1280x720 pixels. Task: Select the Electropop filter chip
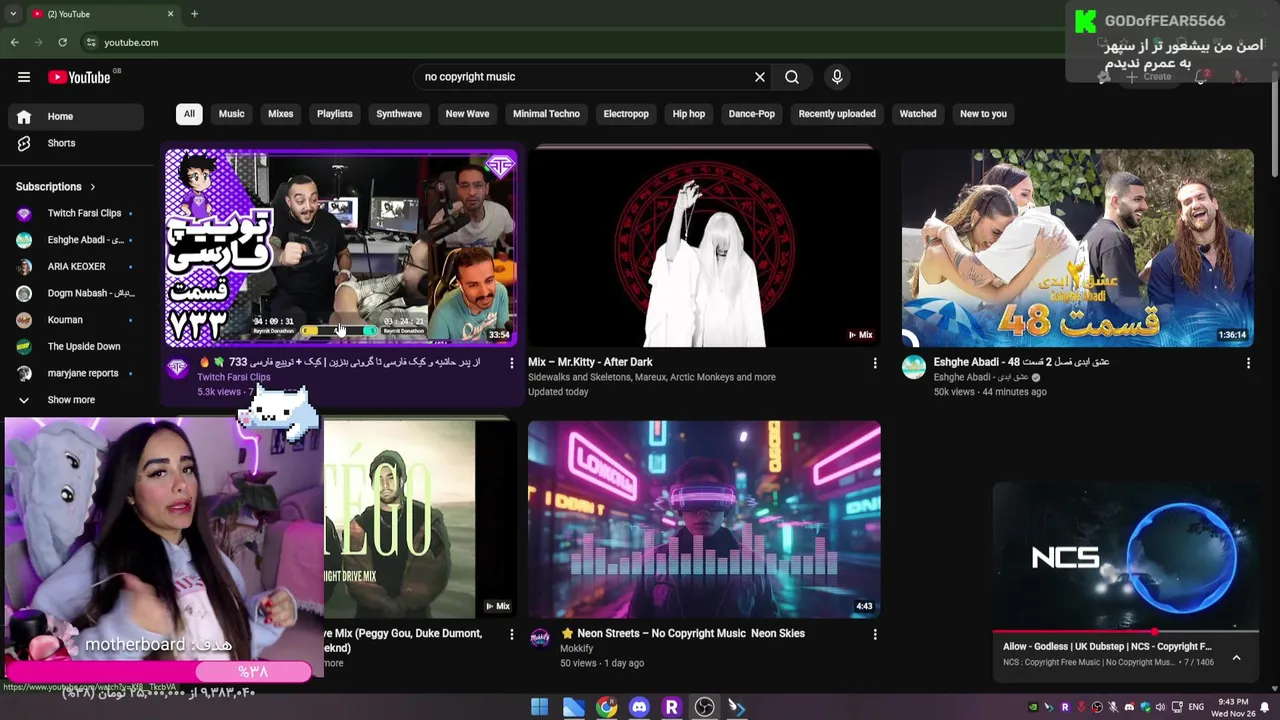coord(626,114)
